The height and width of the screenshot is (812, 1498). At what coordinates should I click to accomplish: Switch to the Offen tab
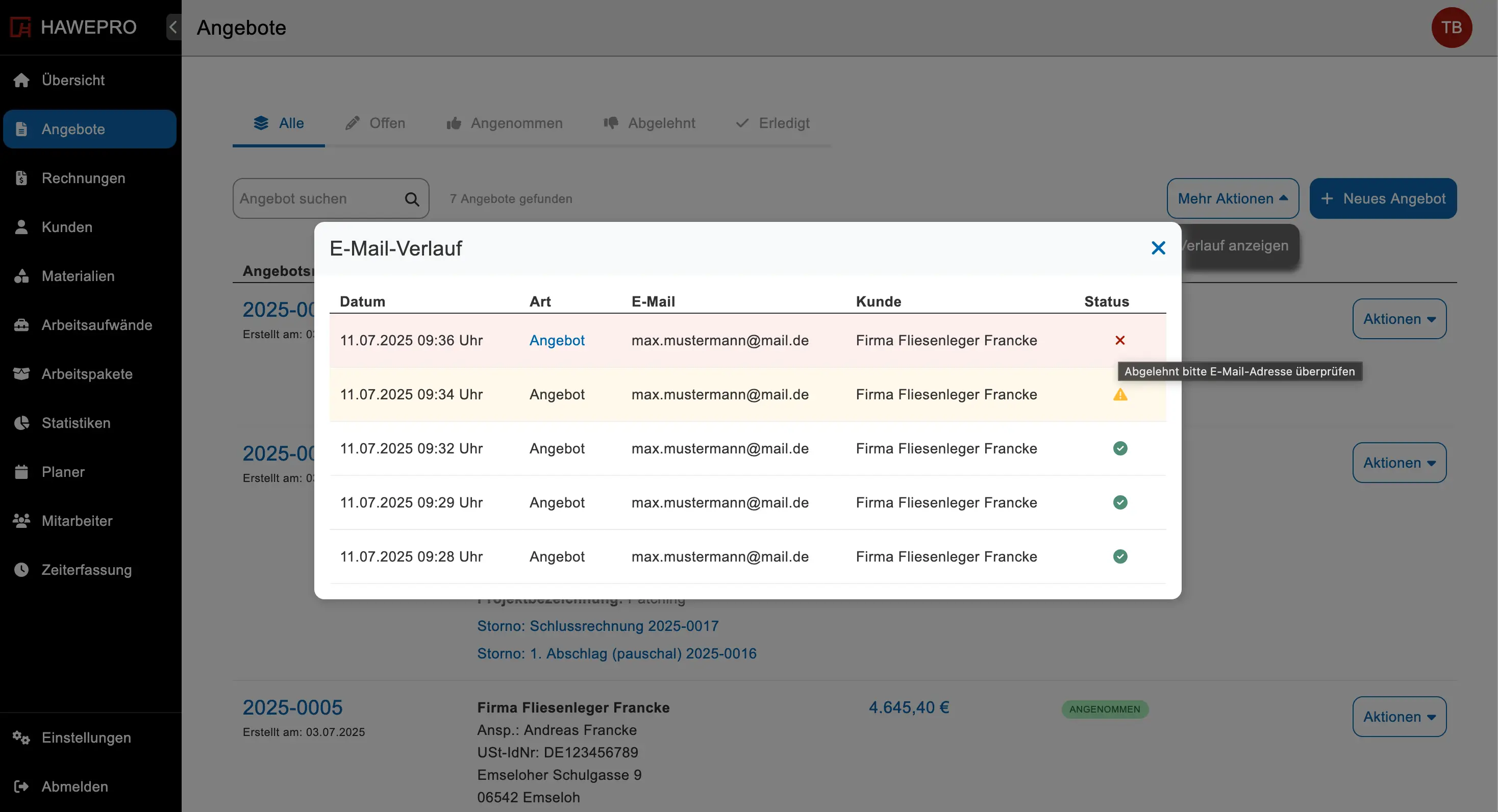[x=375, y=123]
